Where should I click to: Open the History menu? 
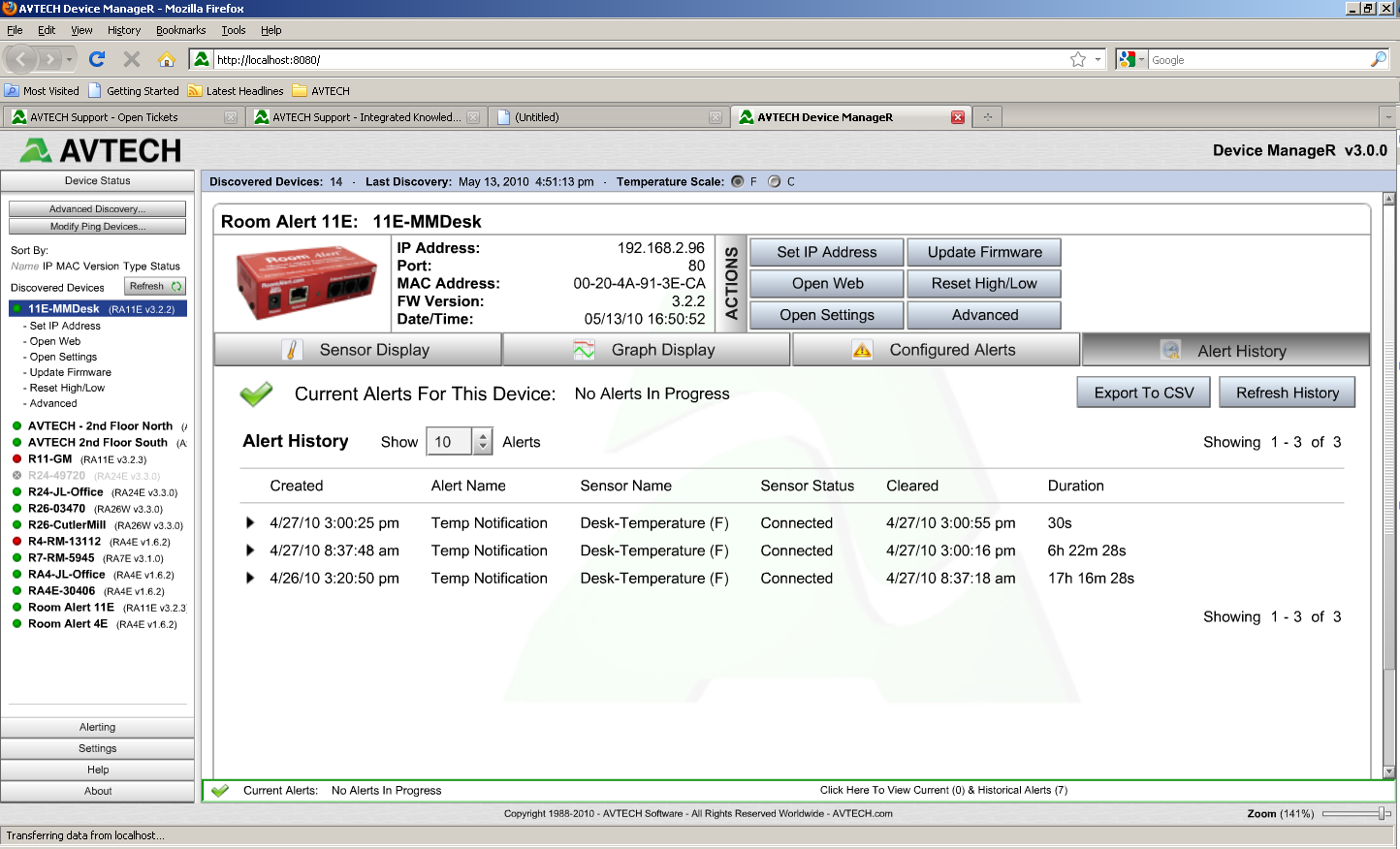click(124, 31)
